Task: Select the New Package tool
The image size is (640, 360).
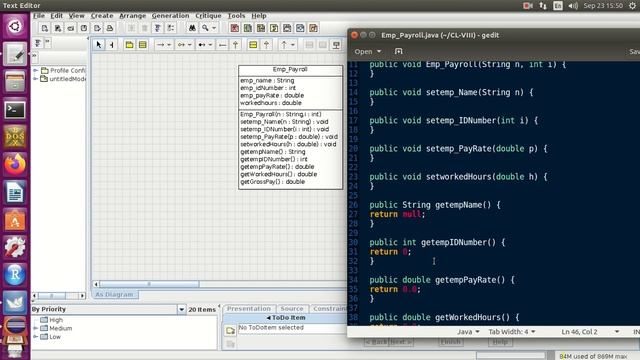Action: [129, 45]
